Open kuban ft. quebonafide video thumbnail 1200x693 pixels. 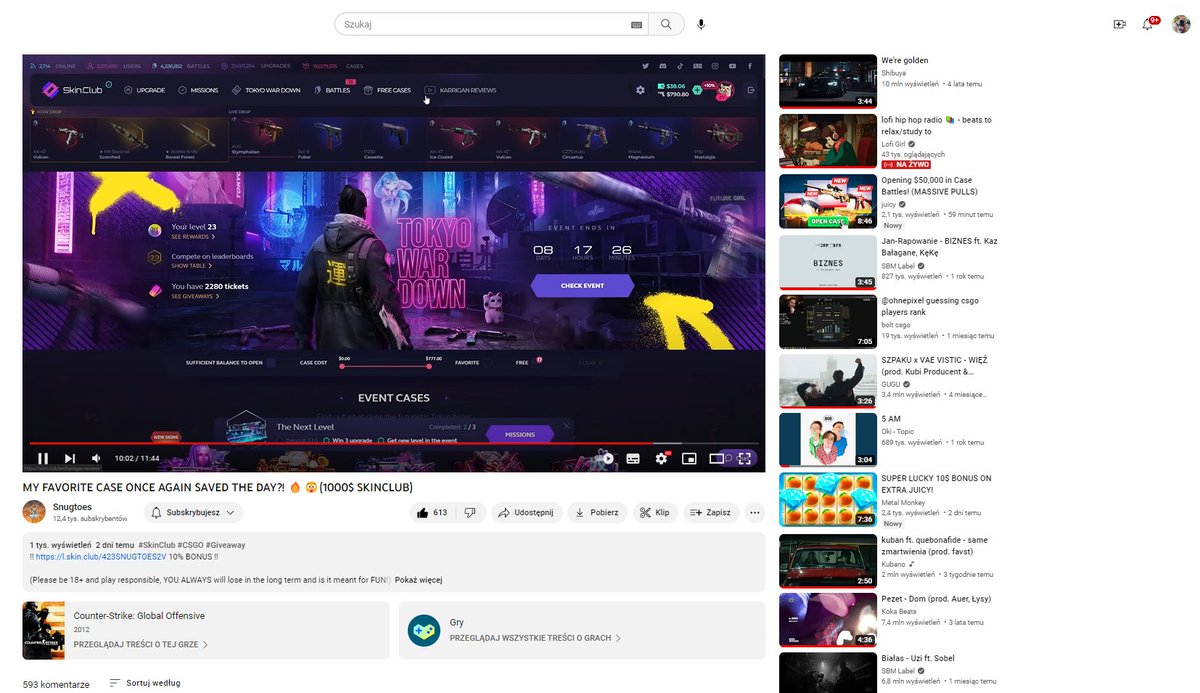(828, 561)
